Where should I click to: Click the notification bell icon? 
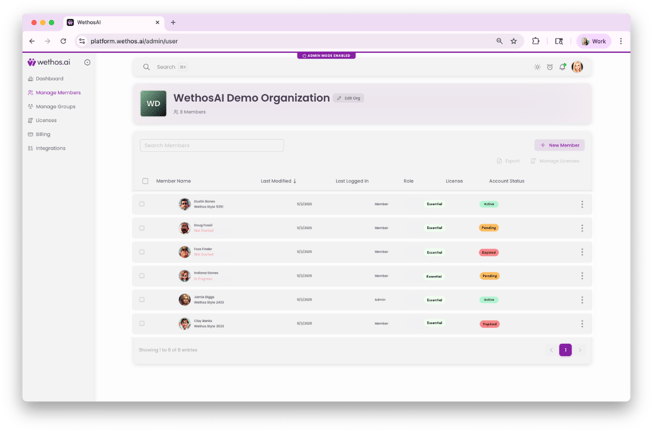(562, 67)
